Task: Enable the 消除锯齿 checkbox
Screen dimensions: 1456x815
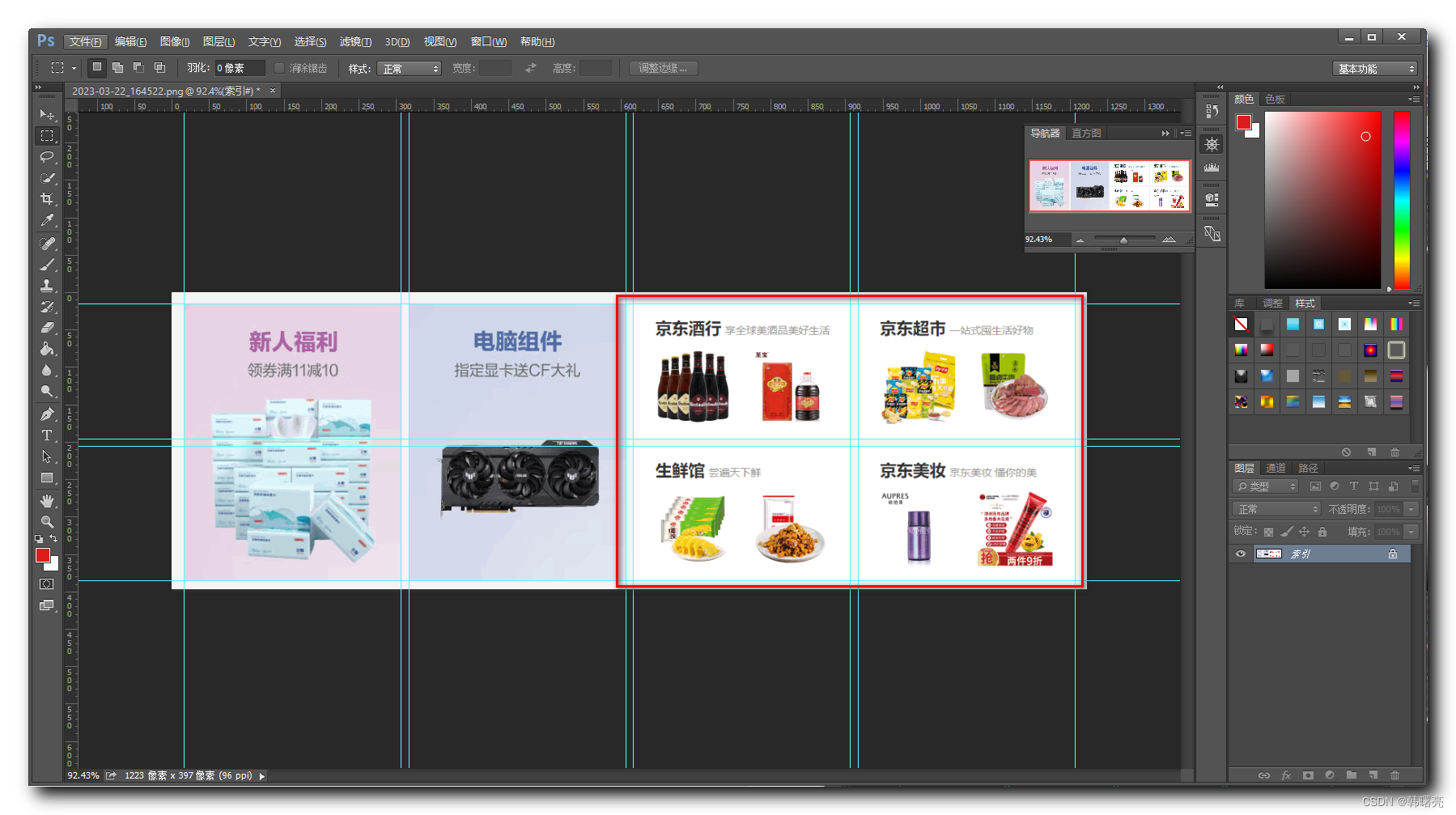Action: click(x=279, y=68)
